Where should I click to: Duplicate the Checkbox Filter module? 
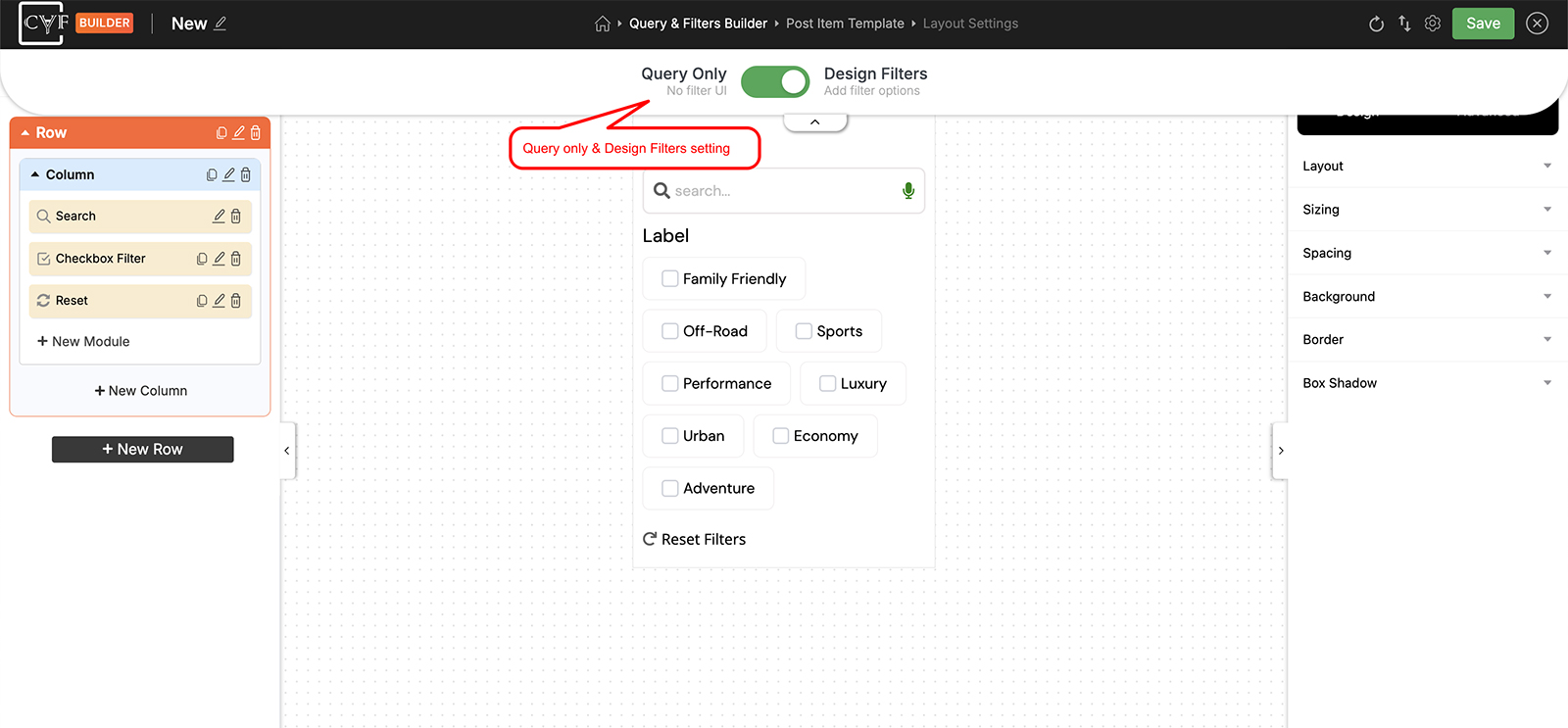click(x=202, y=259)
